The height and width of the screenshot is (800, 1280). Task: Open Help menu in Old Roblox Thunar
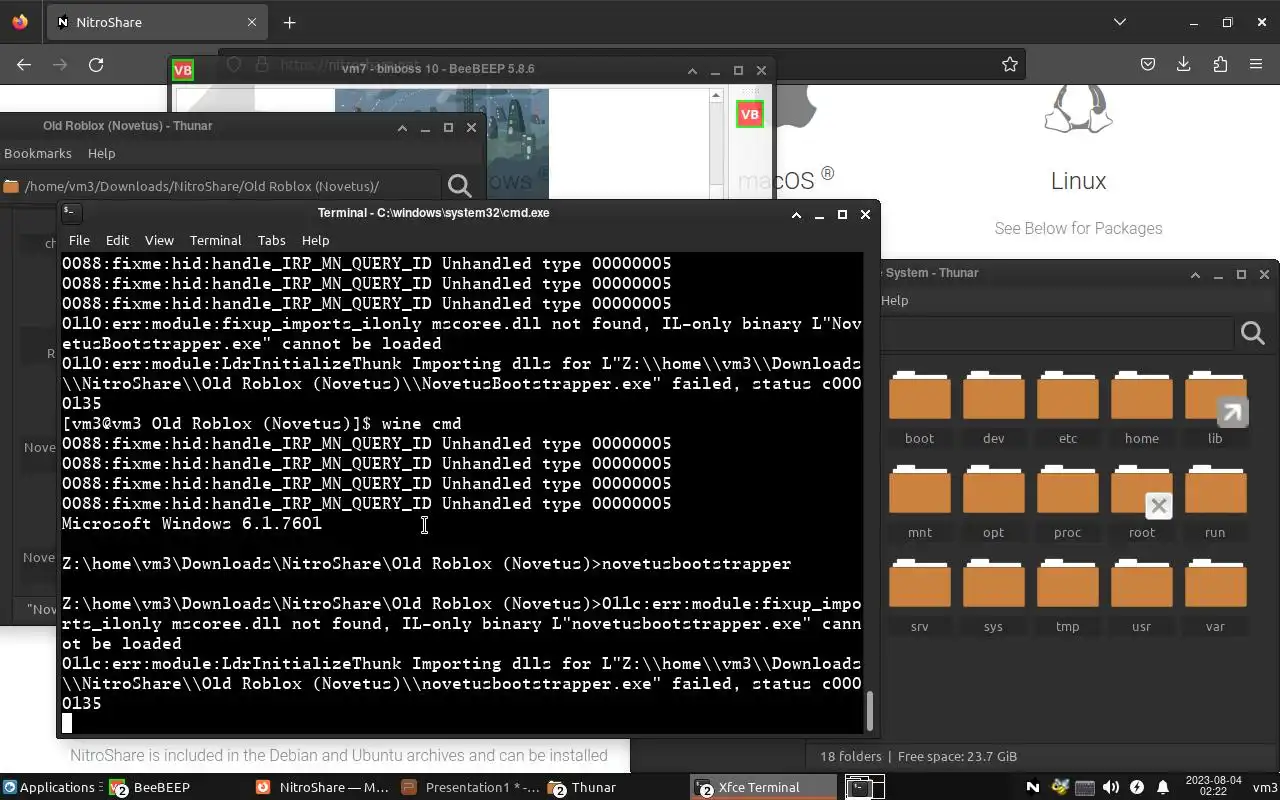(x=101, y=153)
